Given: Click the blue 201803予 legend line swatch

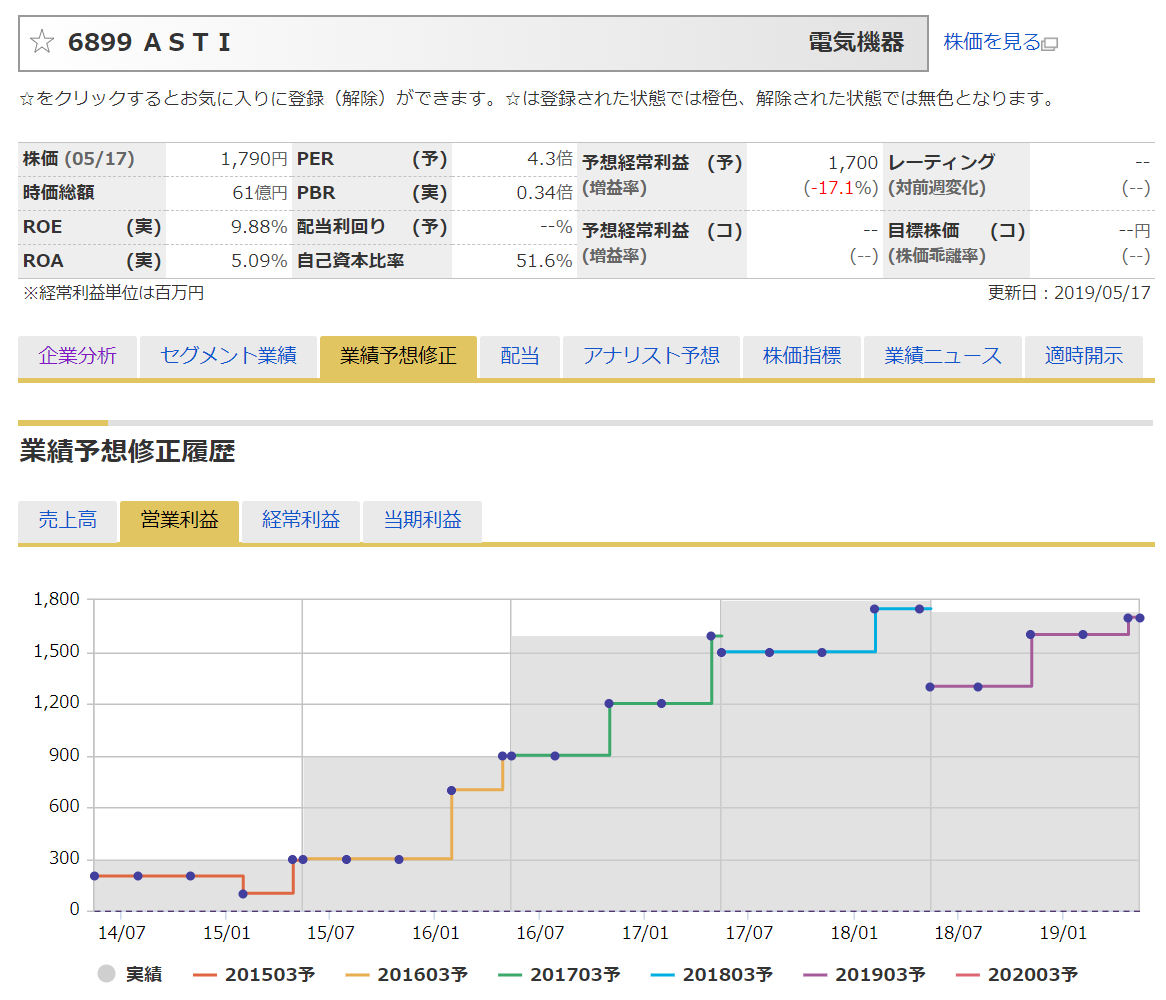Looking at the screenshot, I should 662,975.
